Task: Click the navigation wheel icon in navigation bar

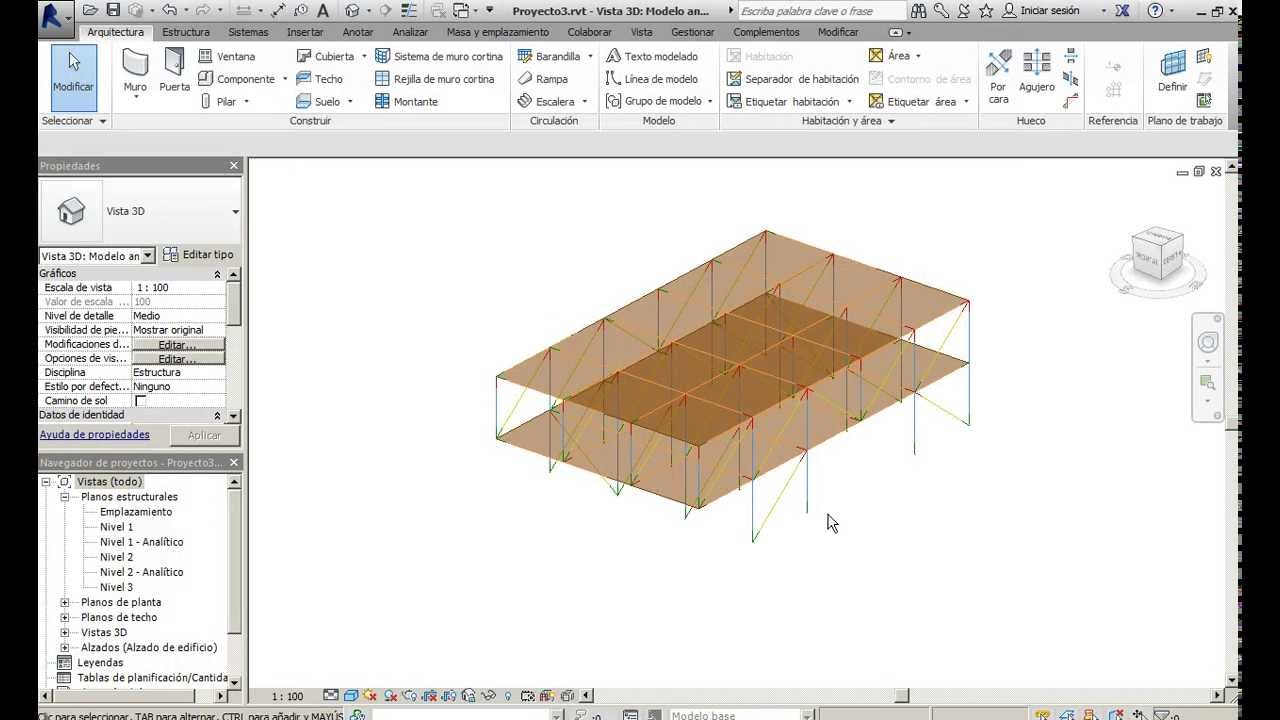Action: 1208,342
